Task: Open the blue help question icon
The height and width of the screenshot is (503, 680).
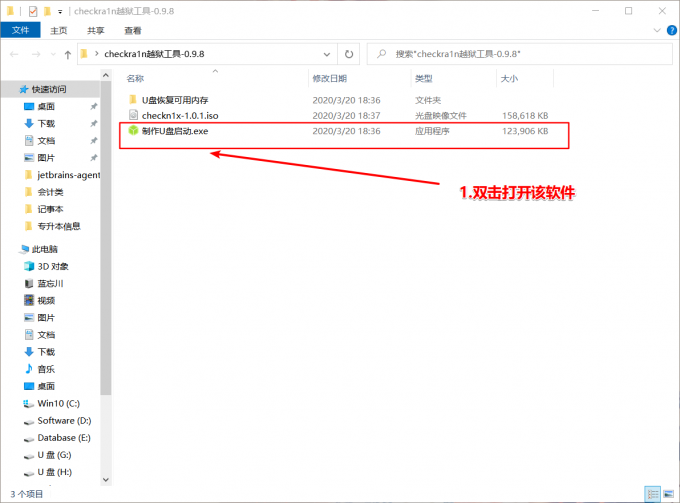Action: 672,30
